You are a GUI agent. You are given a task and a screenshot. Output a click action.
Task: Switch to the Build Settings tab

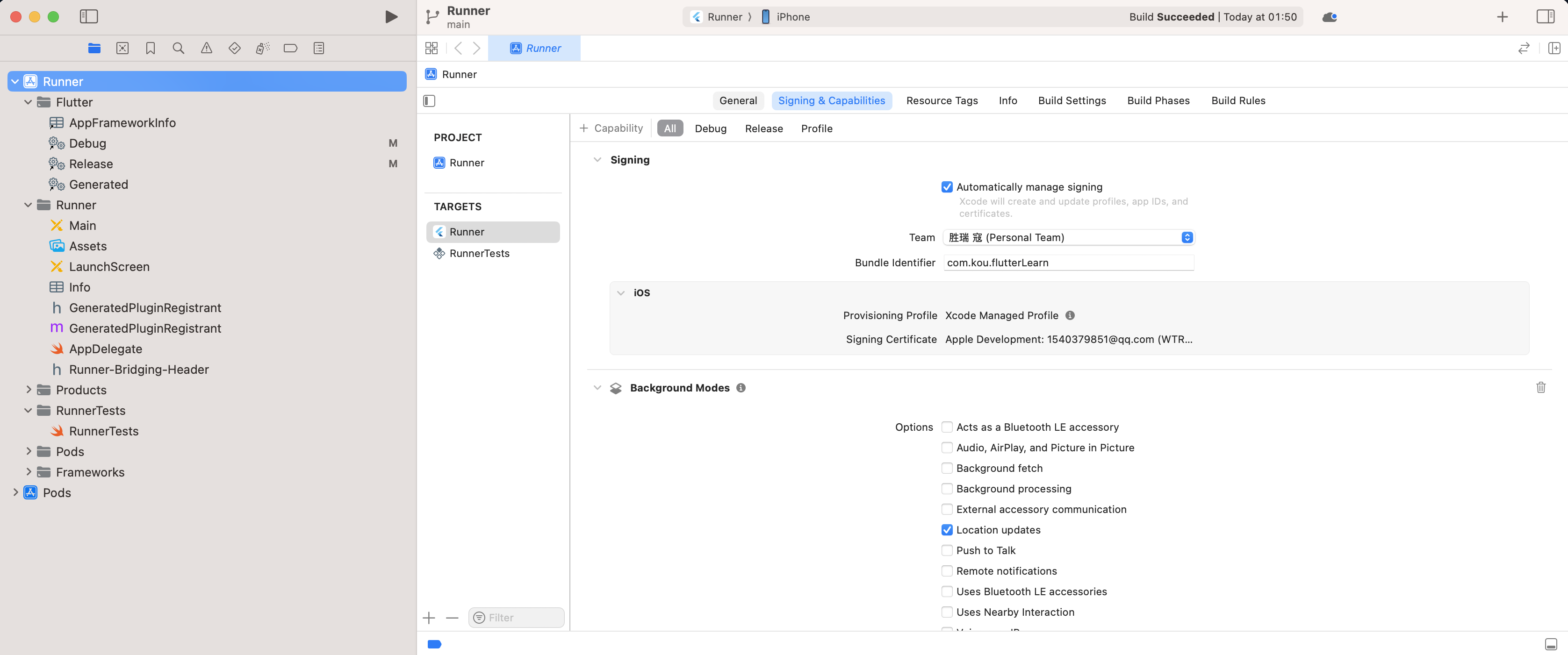1072,100
